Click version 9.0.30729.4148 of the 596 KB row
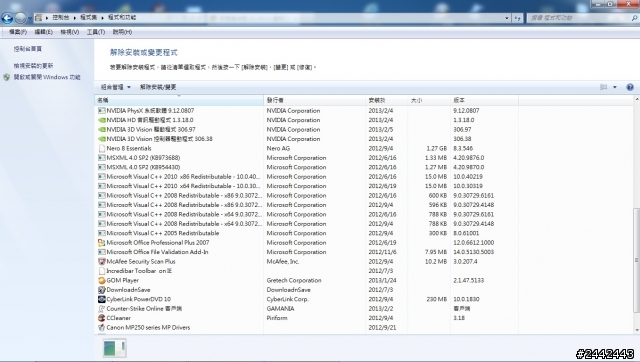Viewport: 640px width, 362px height. point(473,205)
